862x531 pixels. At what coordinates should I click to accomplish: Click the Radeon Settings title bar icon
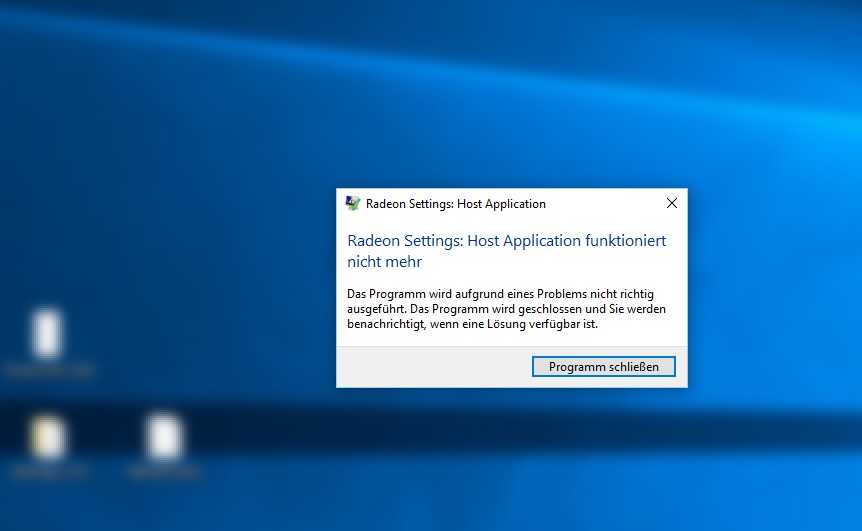click(353, 203)
